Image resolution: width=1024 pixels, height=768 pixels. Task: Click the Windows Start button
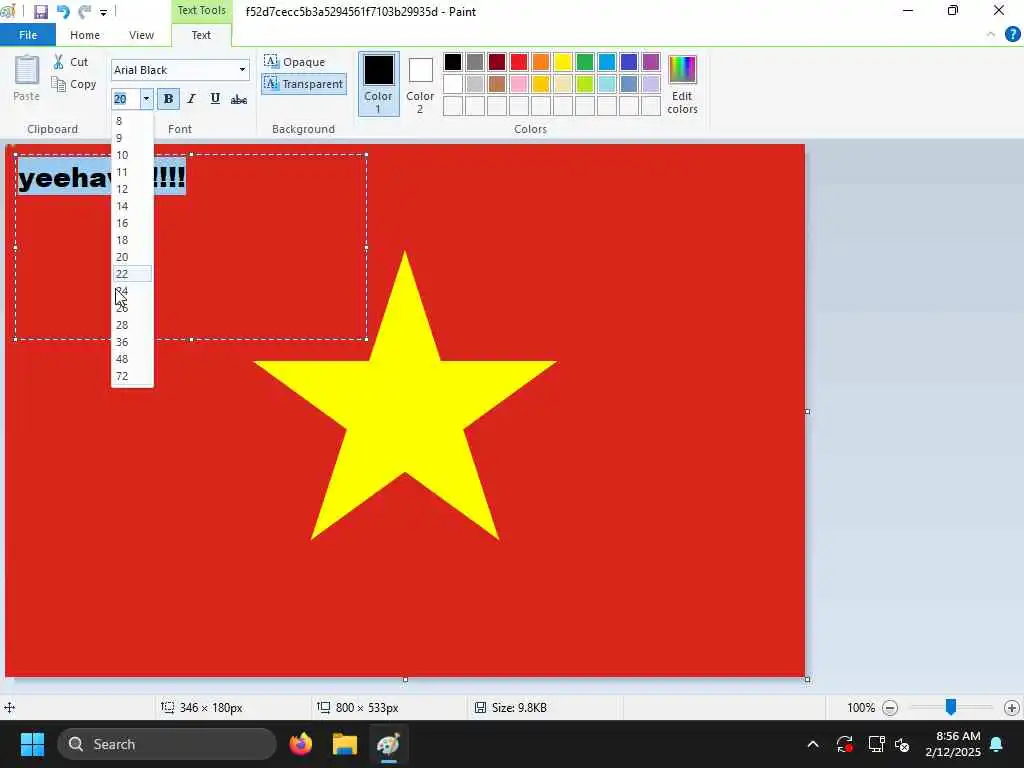32,744
